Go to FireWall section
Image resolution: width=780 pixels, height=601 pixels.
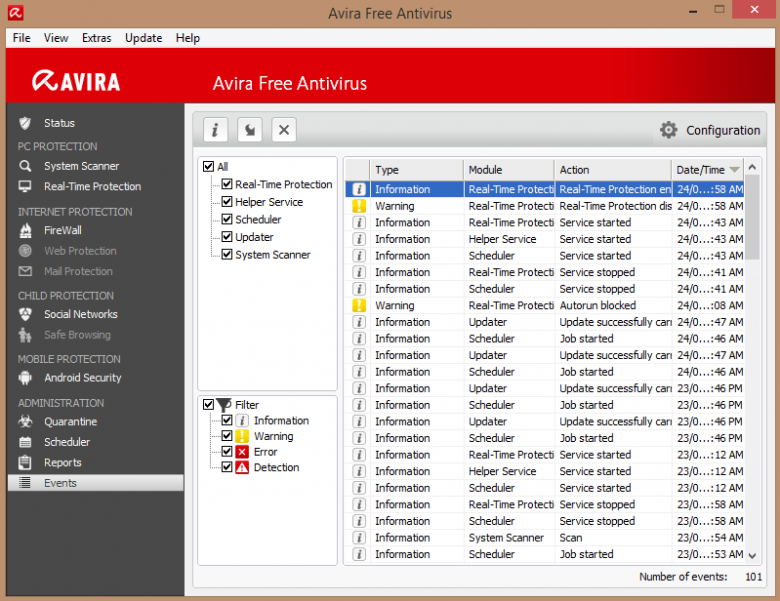(62, 230)
